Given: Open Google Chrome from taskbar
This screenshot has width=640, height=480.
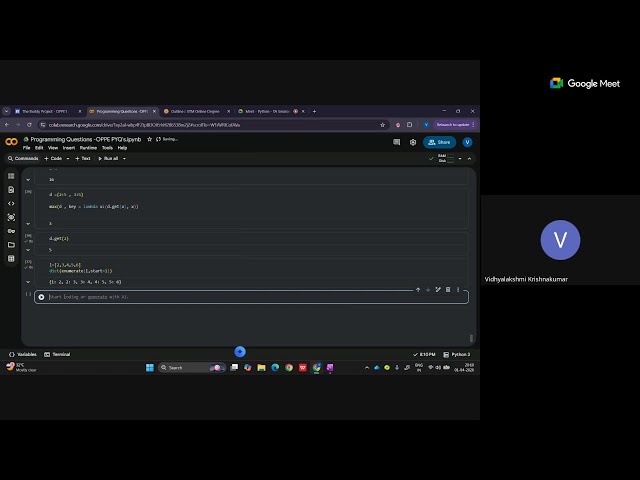Looking at the screenshot, I should tap(289, 368).
